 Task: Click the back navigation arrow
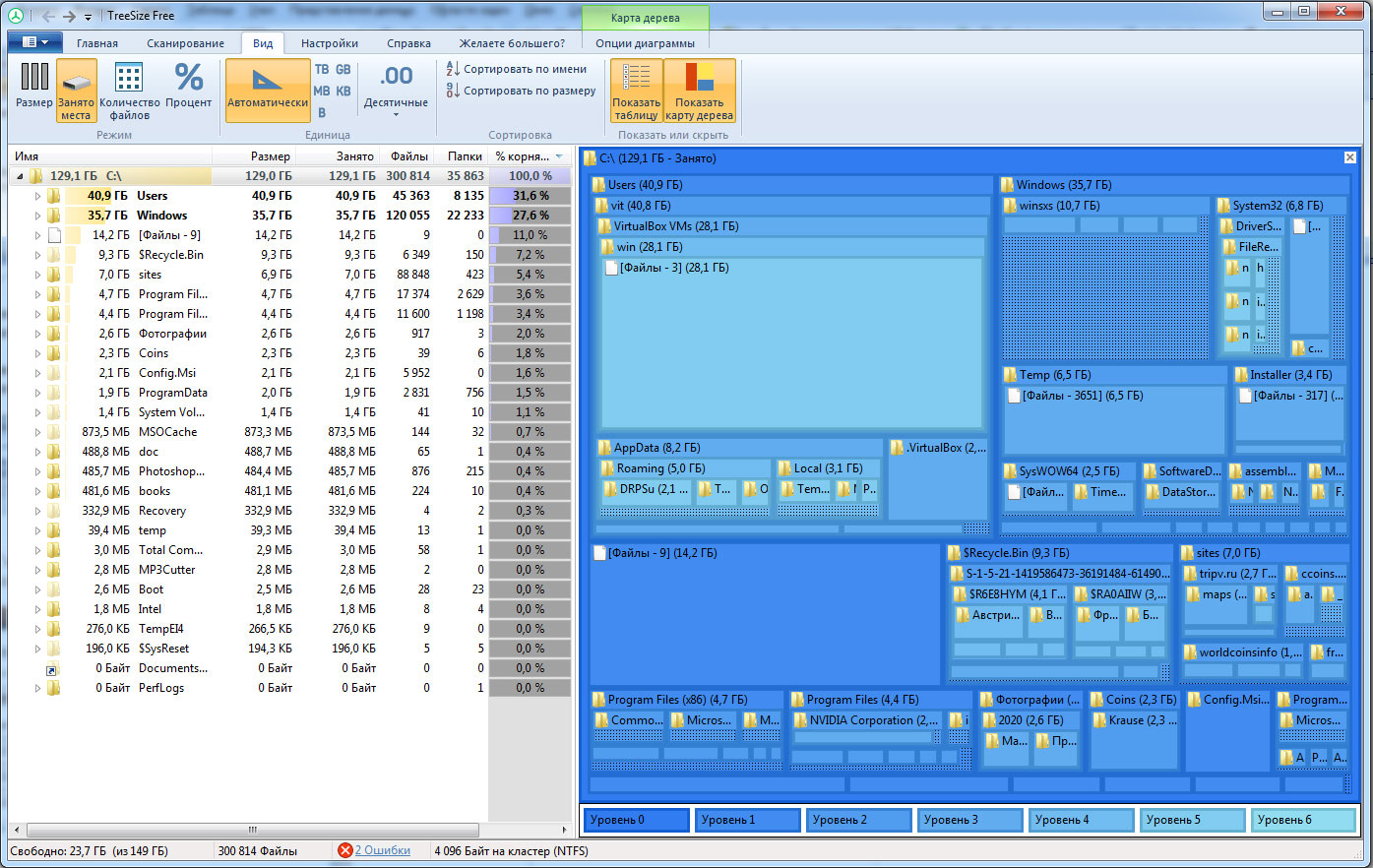pos(48,16)
